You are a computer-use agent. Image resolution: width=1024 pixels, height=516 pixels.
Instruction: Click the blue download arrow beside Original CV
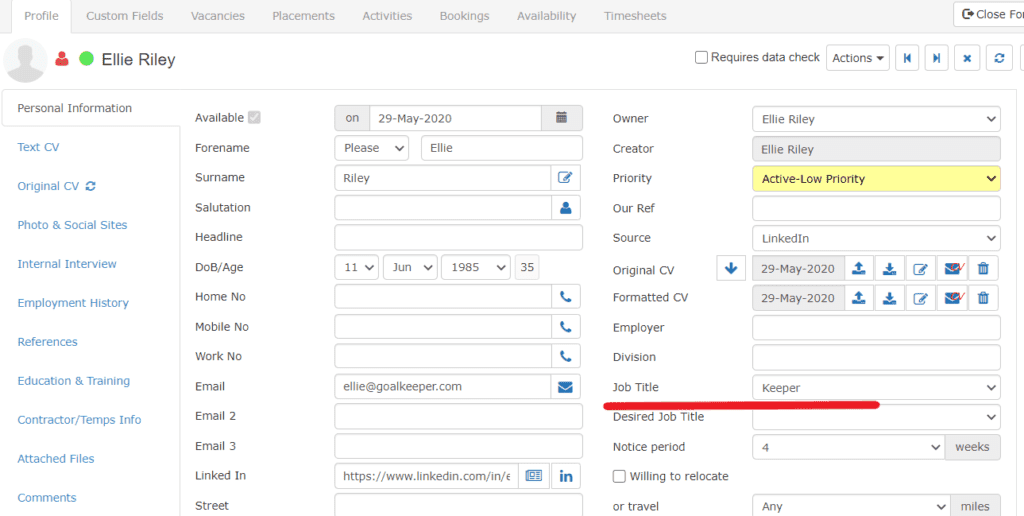point(730,268)
